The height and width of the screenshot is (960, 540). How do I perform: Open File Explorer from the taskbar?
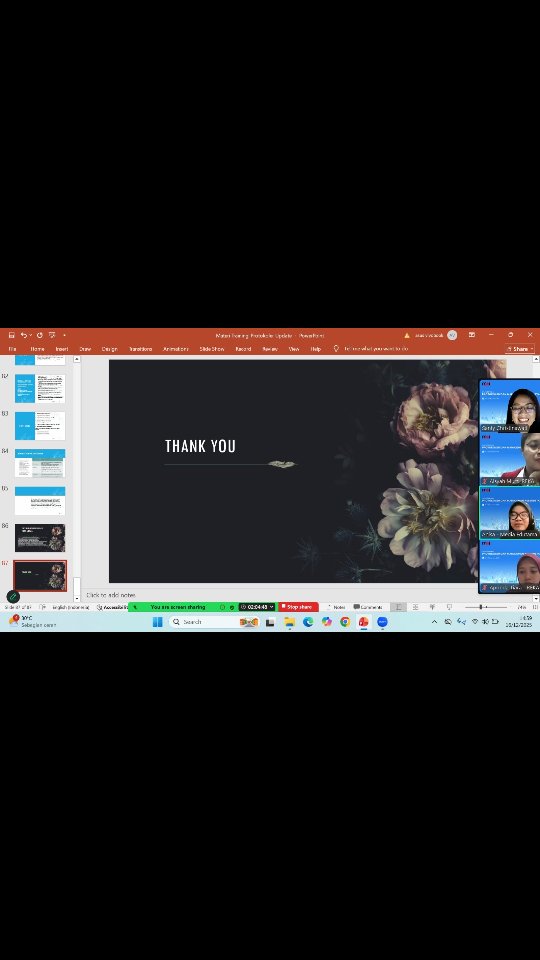click(290, 622)
